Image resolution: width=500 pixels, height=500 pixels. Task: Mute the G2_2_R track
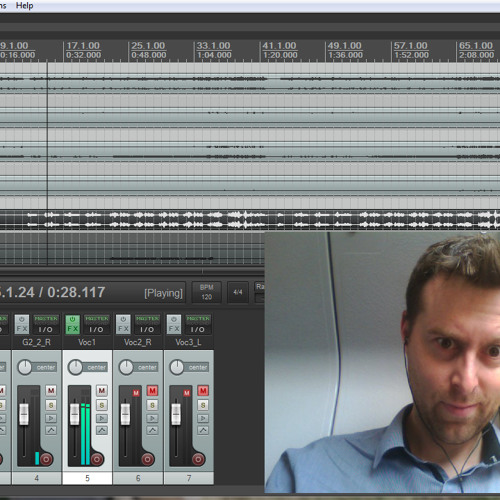[51, 390]
